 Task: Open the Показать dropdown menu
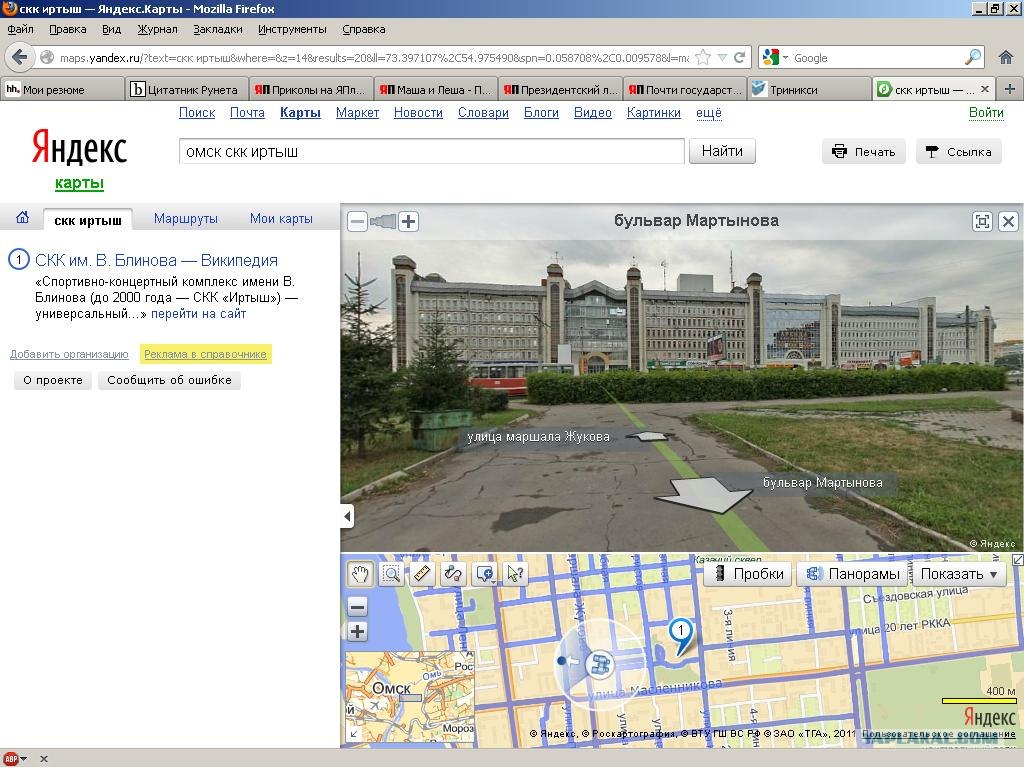960,574
